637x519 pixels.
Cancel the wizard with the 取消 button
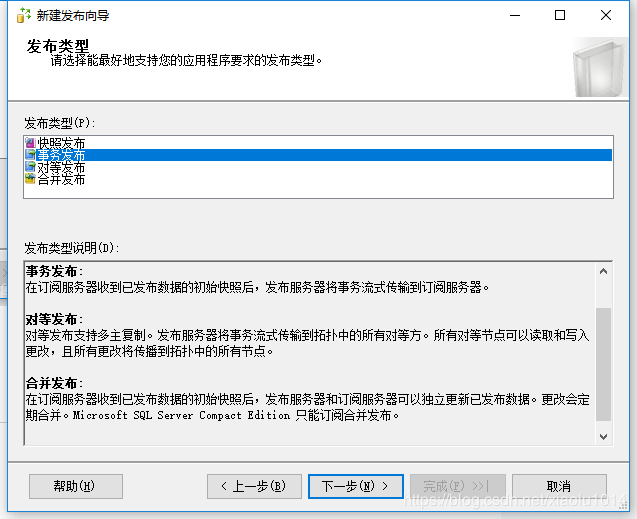(x=559, y=486)
